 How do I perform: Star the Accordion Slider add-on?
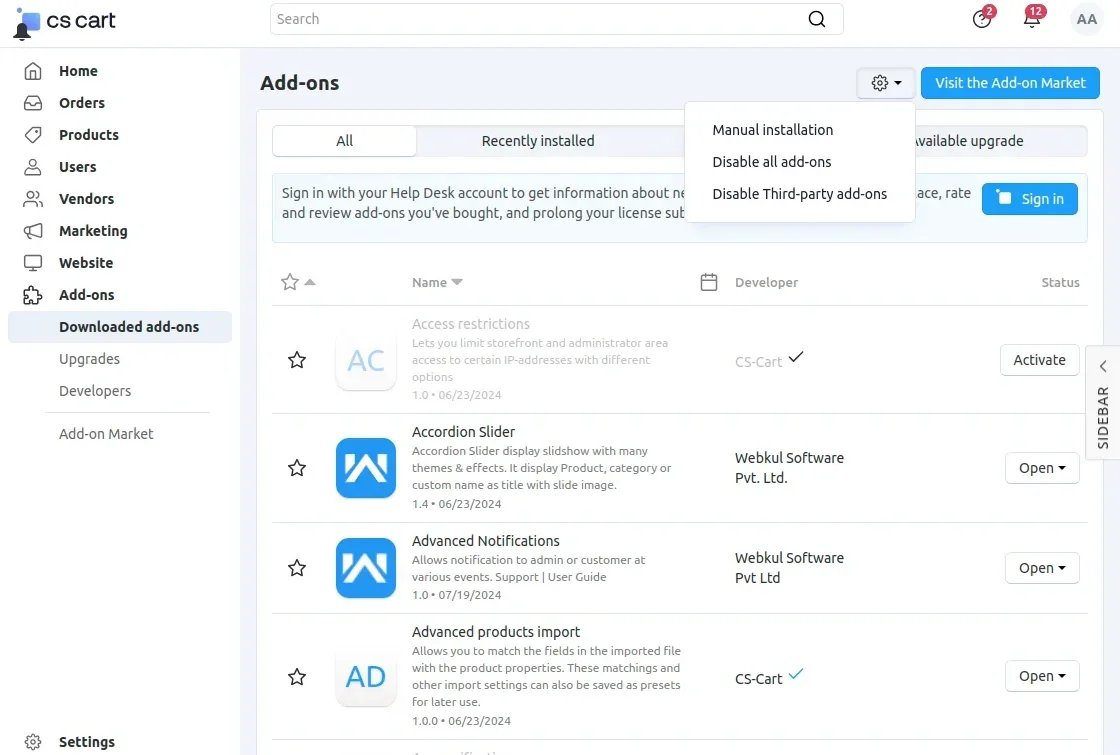coord(297,468)
